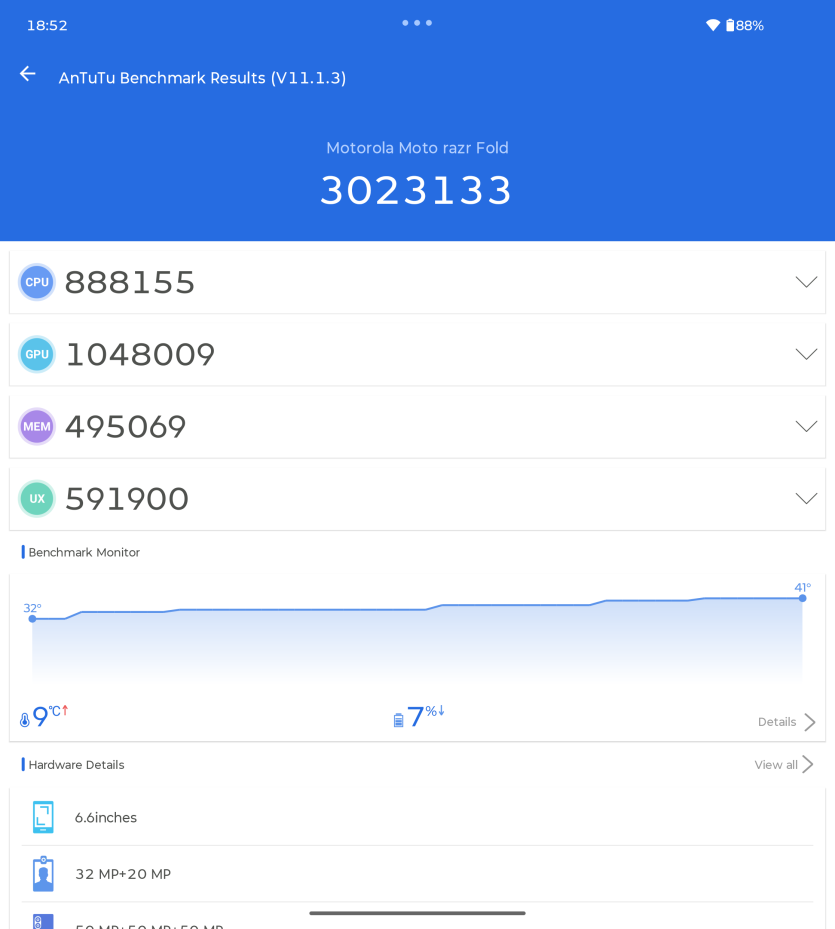Tap the thermometer temperature icon
Screen dimensions: 835x929
[x=24, y=720]
